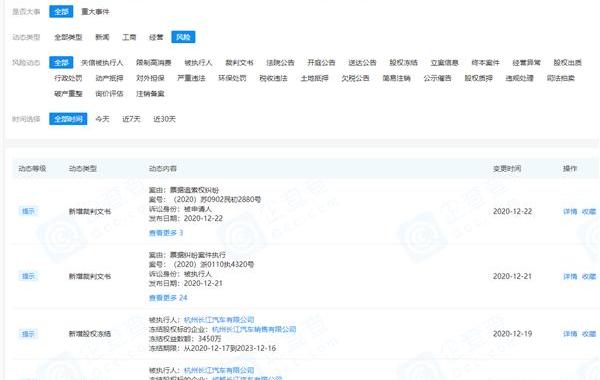
Task: Filter risk by 税收违法
Action: click(x=273, y=78)
